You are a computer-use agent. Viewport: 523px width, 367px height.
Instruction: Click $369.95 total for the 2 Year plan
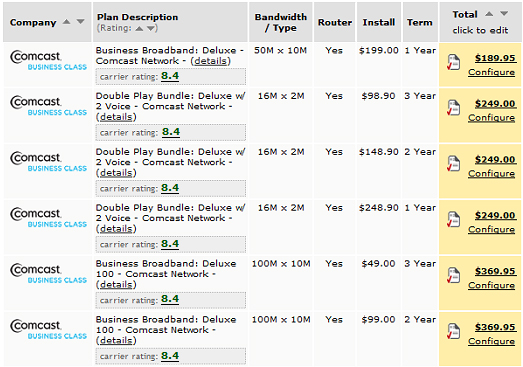click(x=495, y=327)
